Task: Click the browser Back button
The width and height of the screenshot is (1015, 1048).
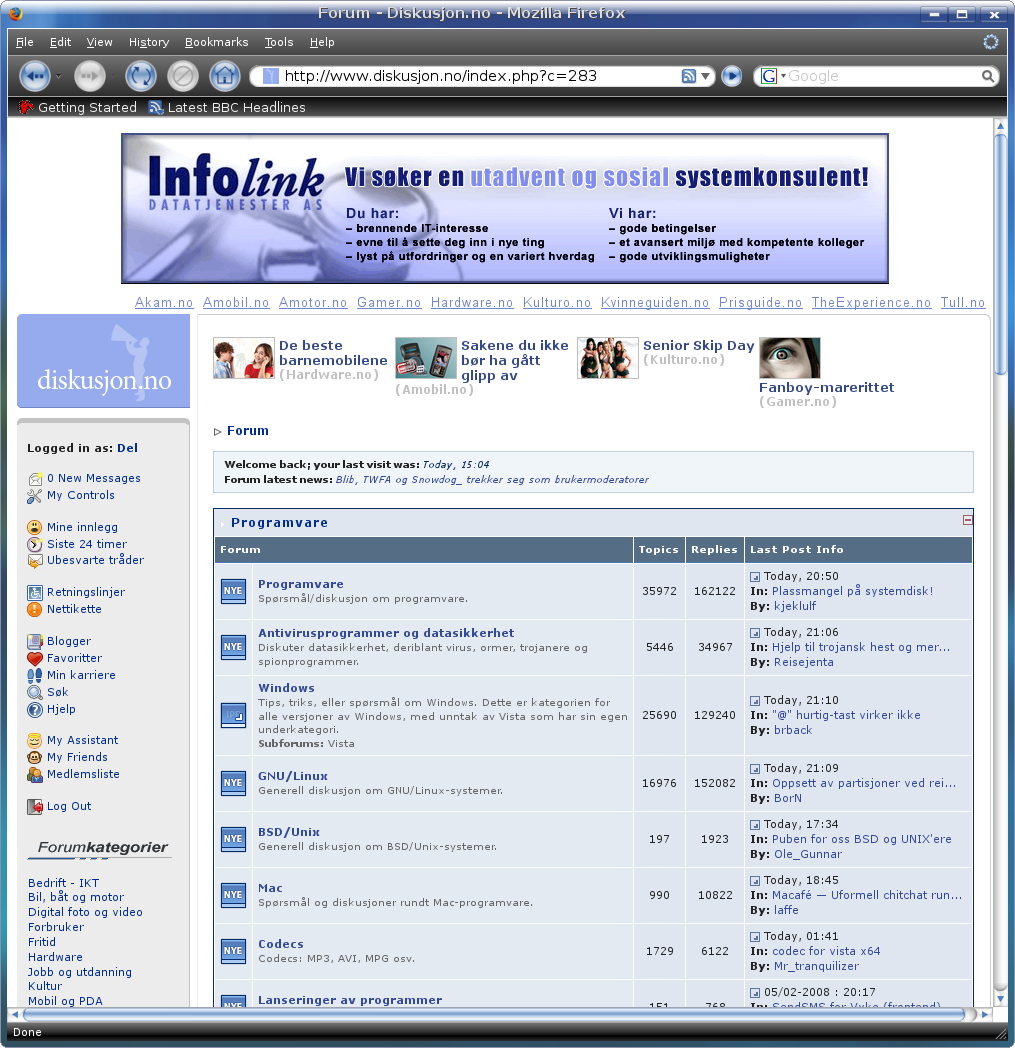Action: [35, 76]
